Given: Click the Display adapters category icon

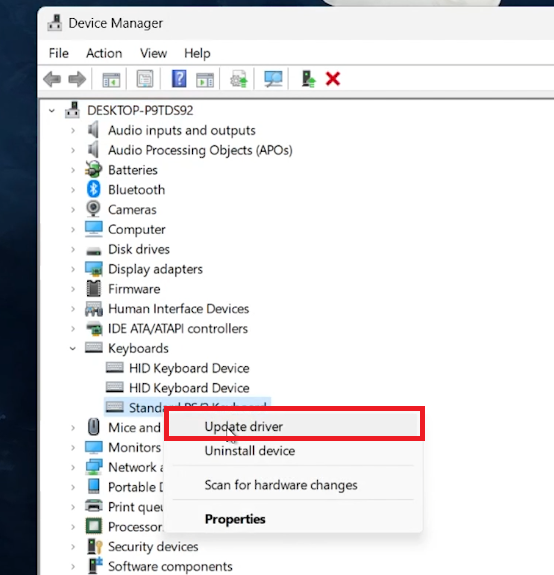Looking at the screenshot, I should (94, 269).
